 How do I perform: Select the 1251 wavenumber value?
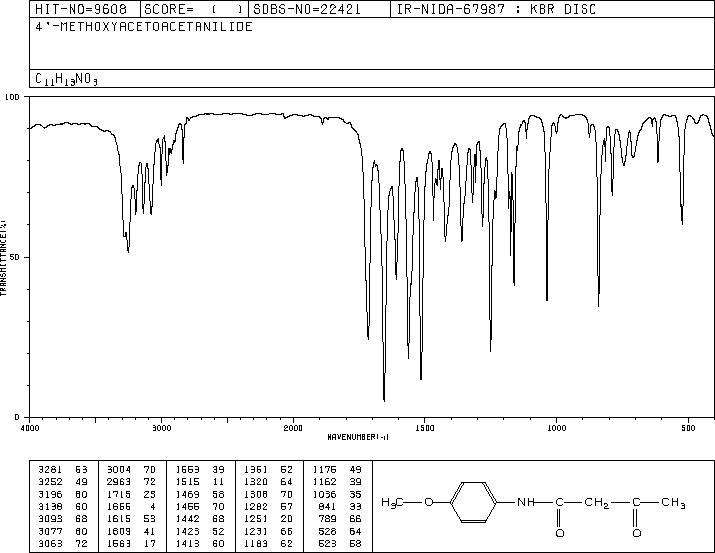[x=256, y=519]
